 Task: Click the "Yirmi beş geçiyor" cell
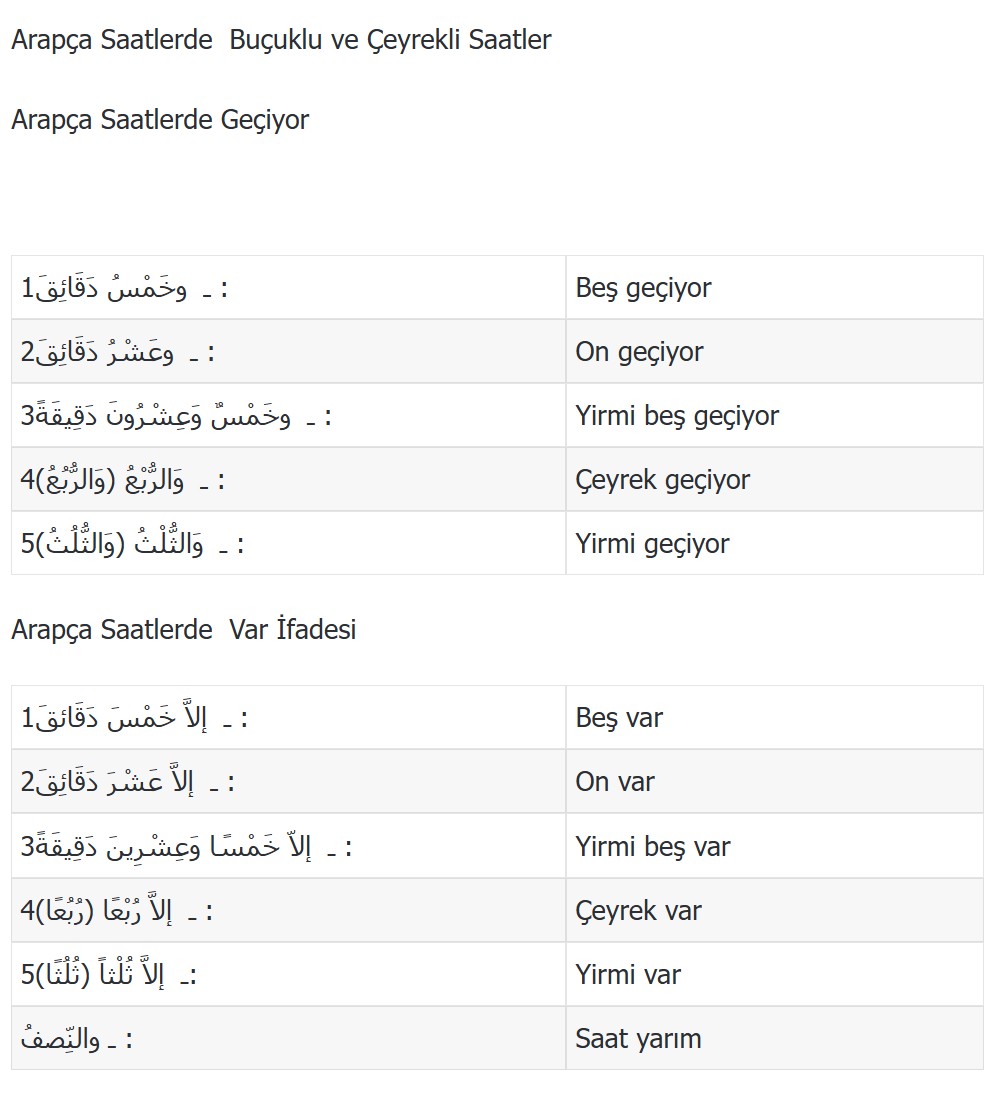pyautogui.click(x=677, y=416)
